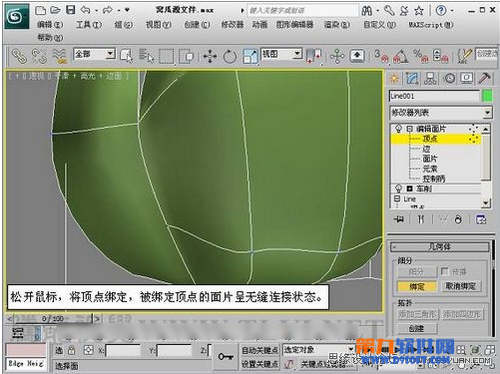The height and width of the screenshot is (374, 500).
Task: Save the scene with the floppy disk icon
Action: tap(71, 10)
